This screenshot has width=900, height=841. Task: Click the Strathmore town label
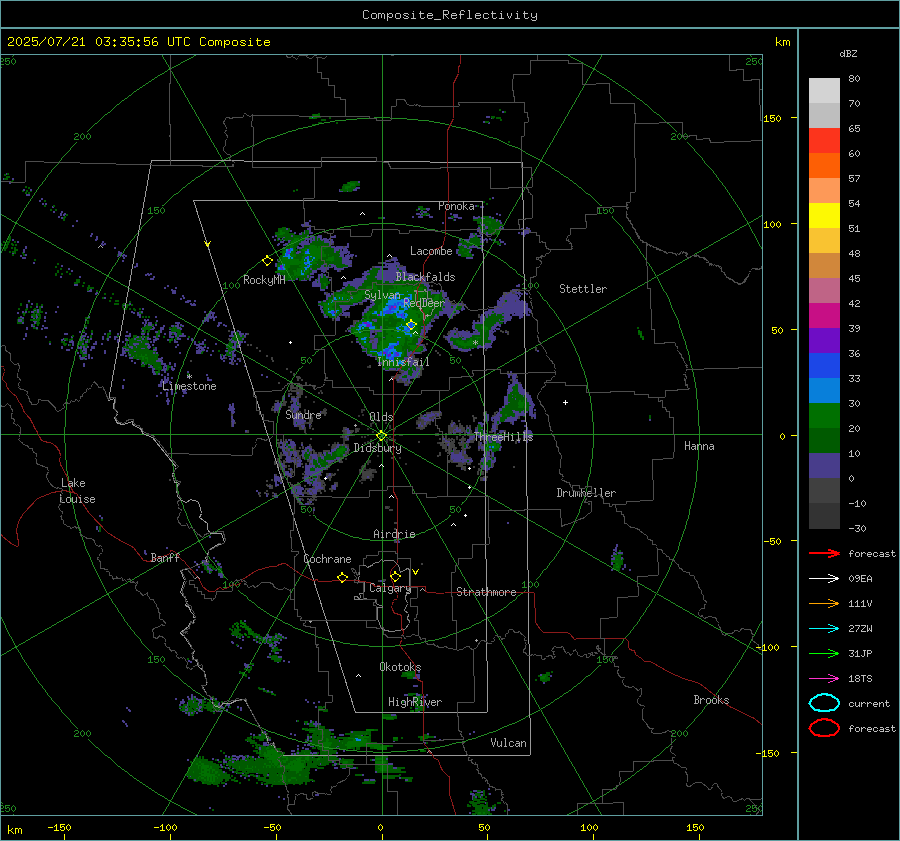(486, 592)
